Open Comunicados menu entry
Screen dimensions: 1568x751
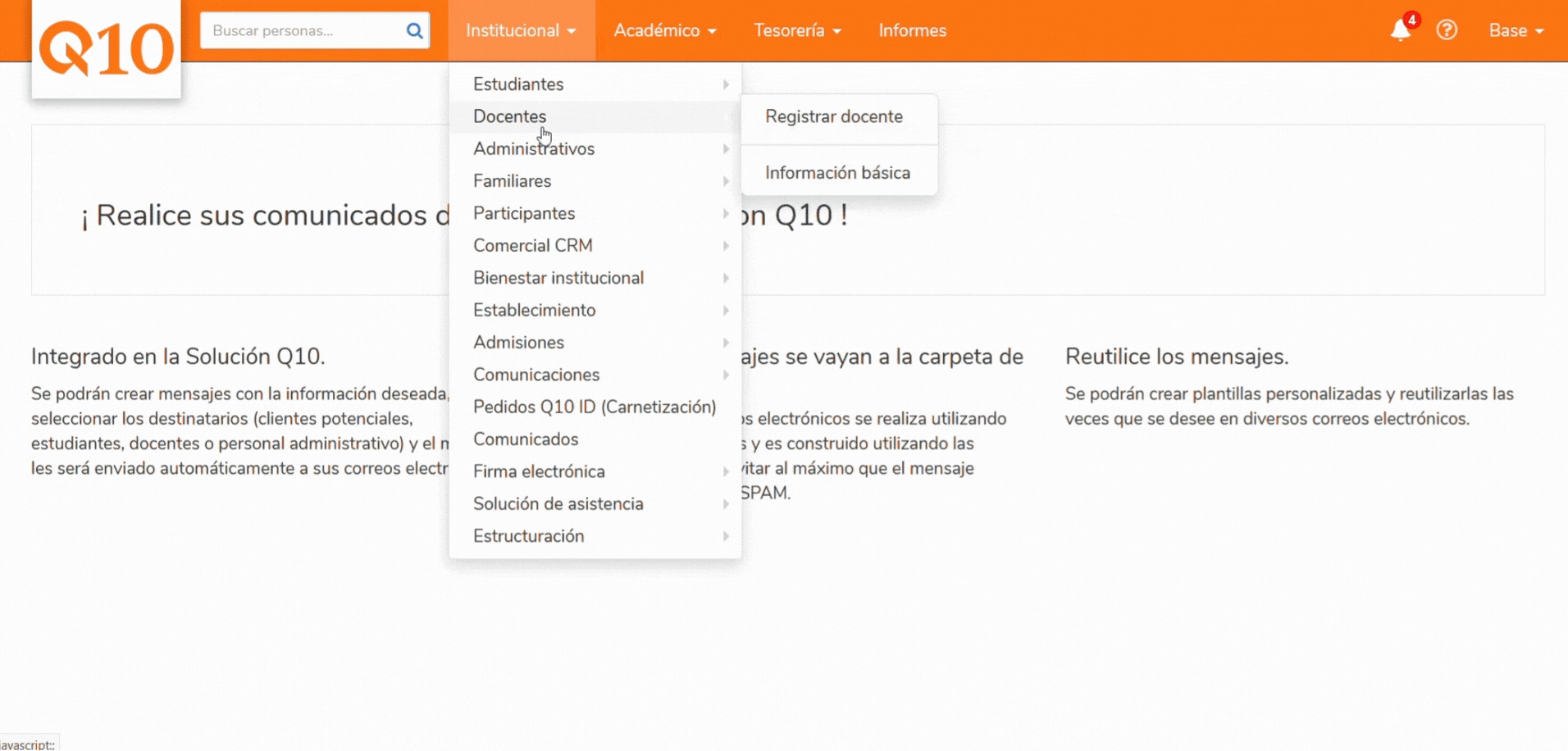tap(595, 439)
